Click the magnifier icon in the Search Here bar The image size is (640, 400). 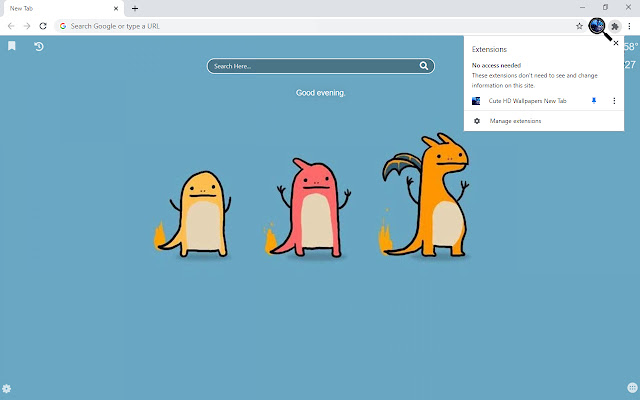[424, 66]
